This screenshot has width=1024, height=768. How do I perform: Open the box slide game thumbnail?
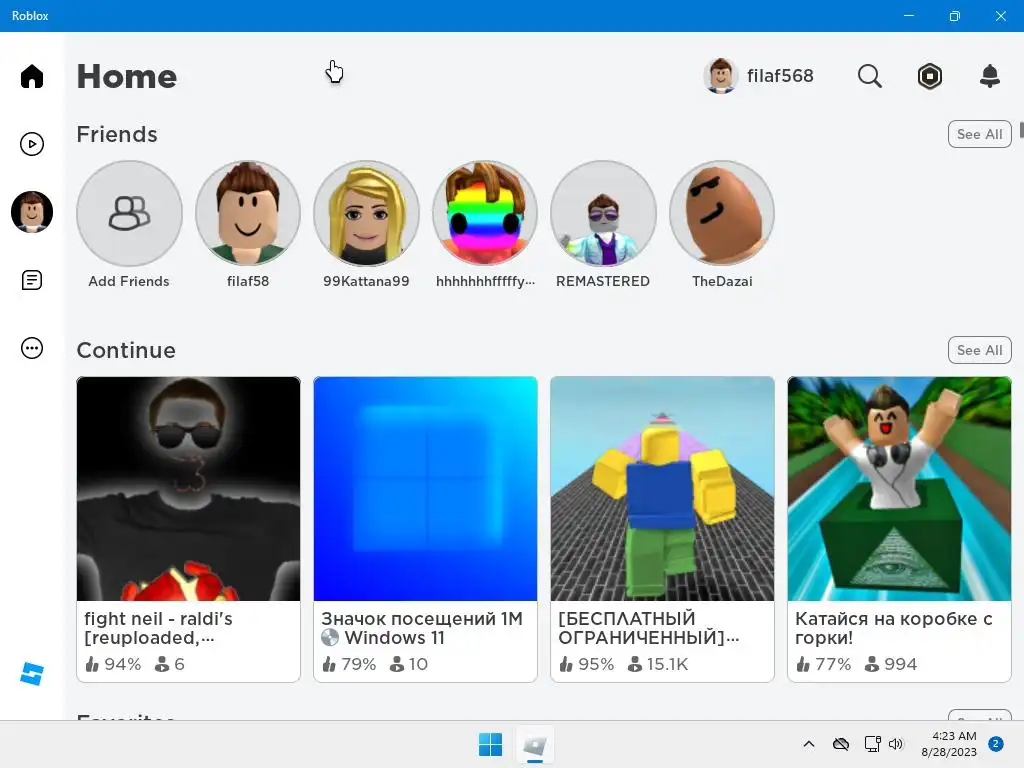click(x=899, y=488)
